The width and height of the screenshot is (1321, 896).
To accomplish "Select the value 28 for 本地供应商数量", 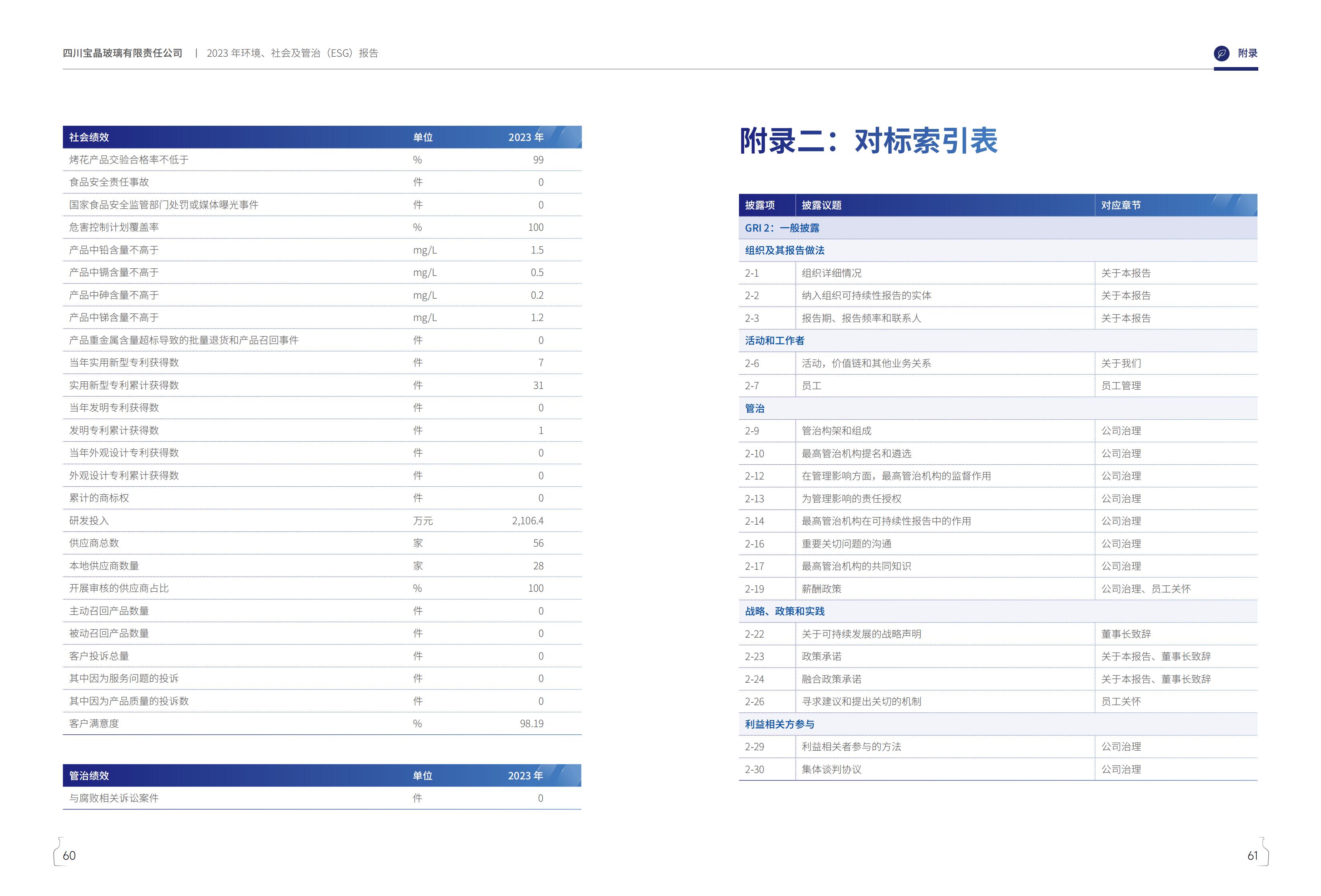I will 538,566.
